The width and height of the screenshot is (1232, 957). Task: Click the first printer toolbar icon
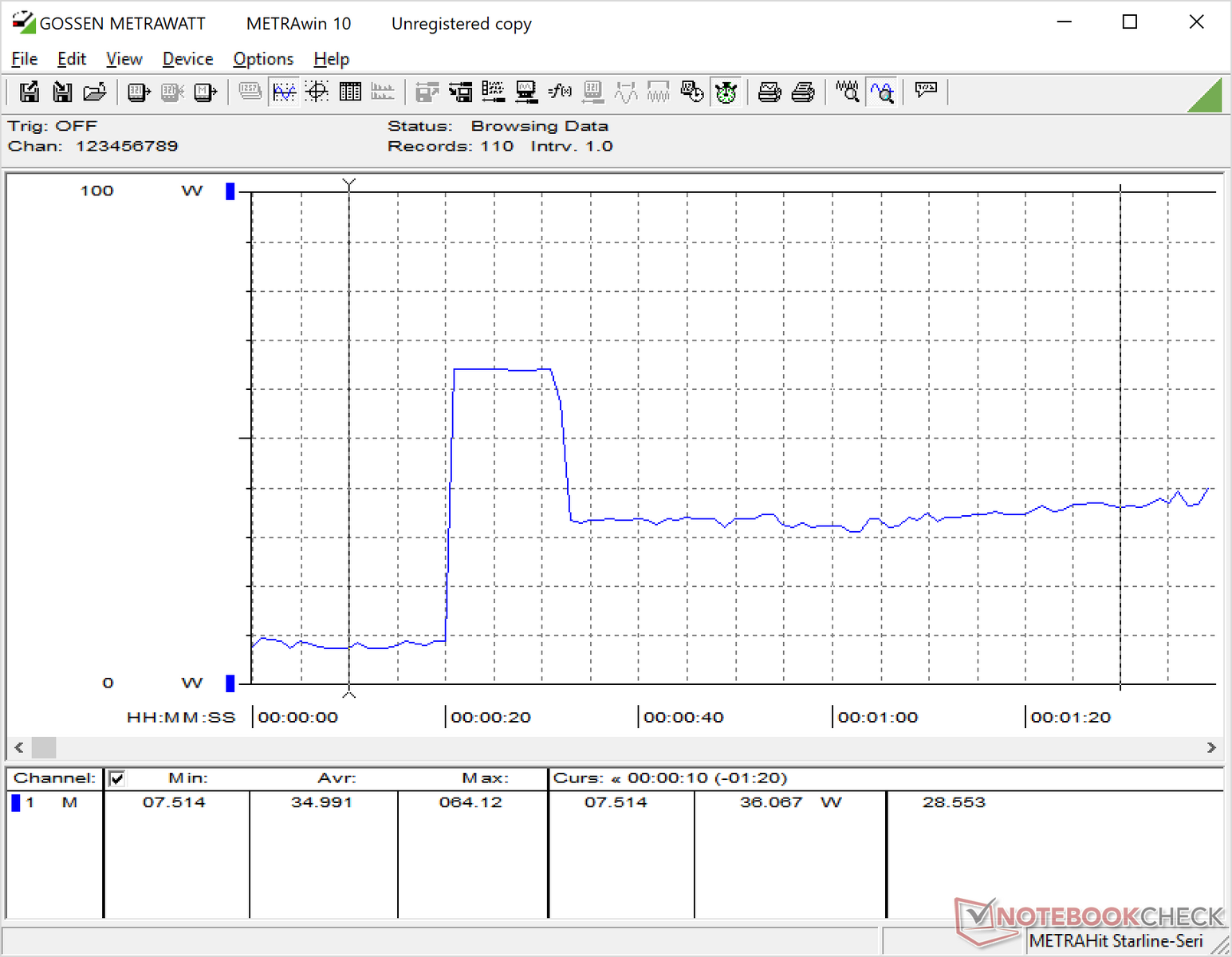(x=770, y=93)
